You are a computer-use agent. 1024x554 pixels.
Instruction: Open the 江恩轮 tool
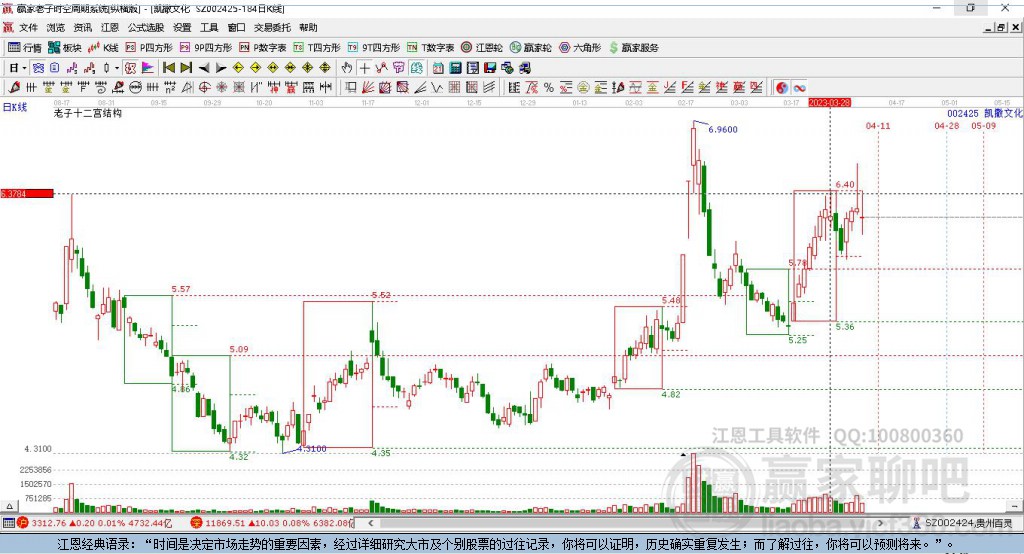[x=482, y=48]
